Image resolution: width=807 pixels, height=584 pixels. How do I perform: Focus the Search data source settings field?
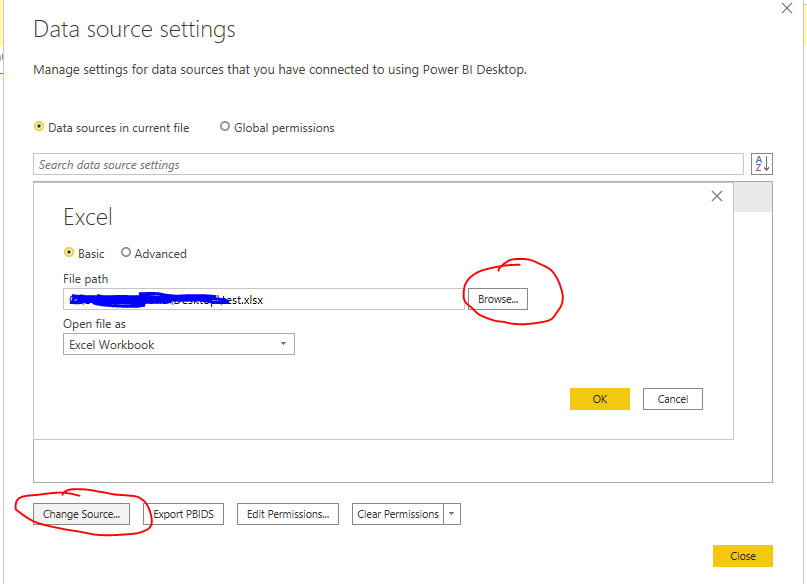[x=388, y=164]
